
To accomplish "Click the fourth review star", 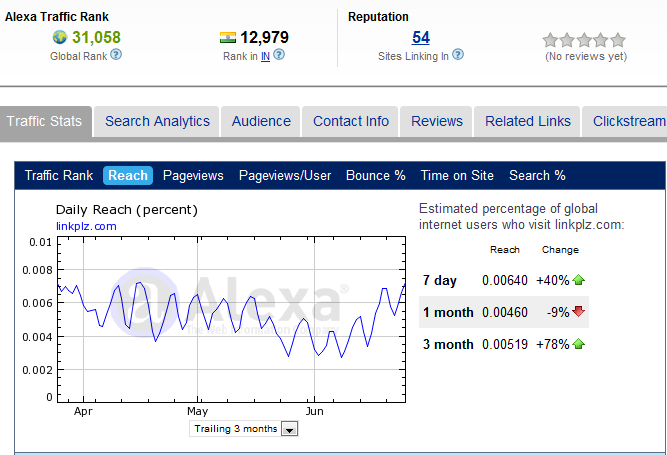I will coord(601,40).
